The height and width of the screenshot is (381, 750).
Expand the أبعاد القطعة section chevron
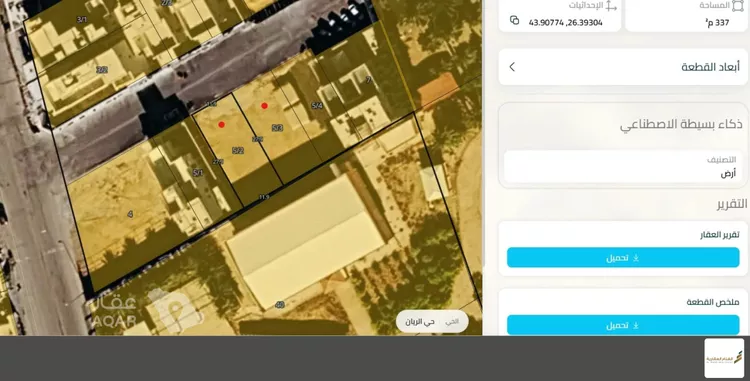click(x=512, y=67)
